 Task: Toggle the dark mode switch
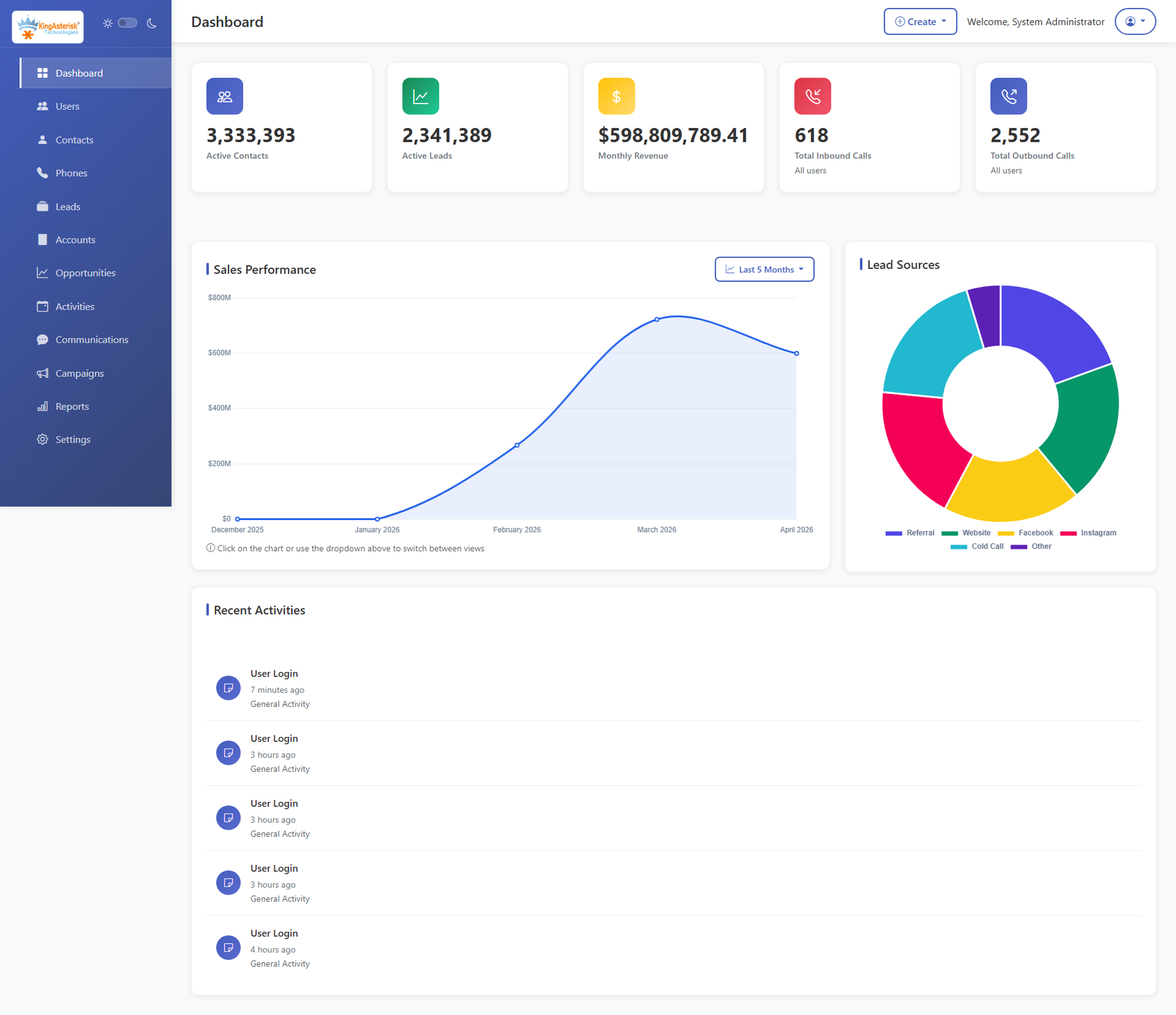[x=127, y=23]
